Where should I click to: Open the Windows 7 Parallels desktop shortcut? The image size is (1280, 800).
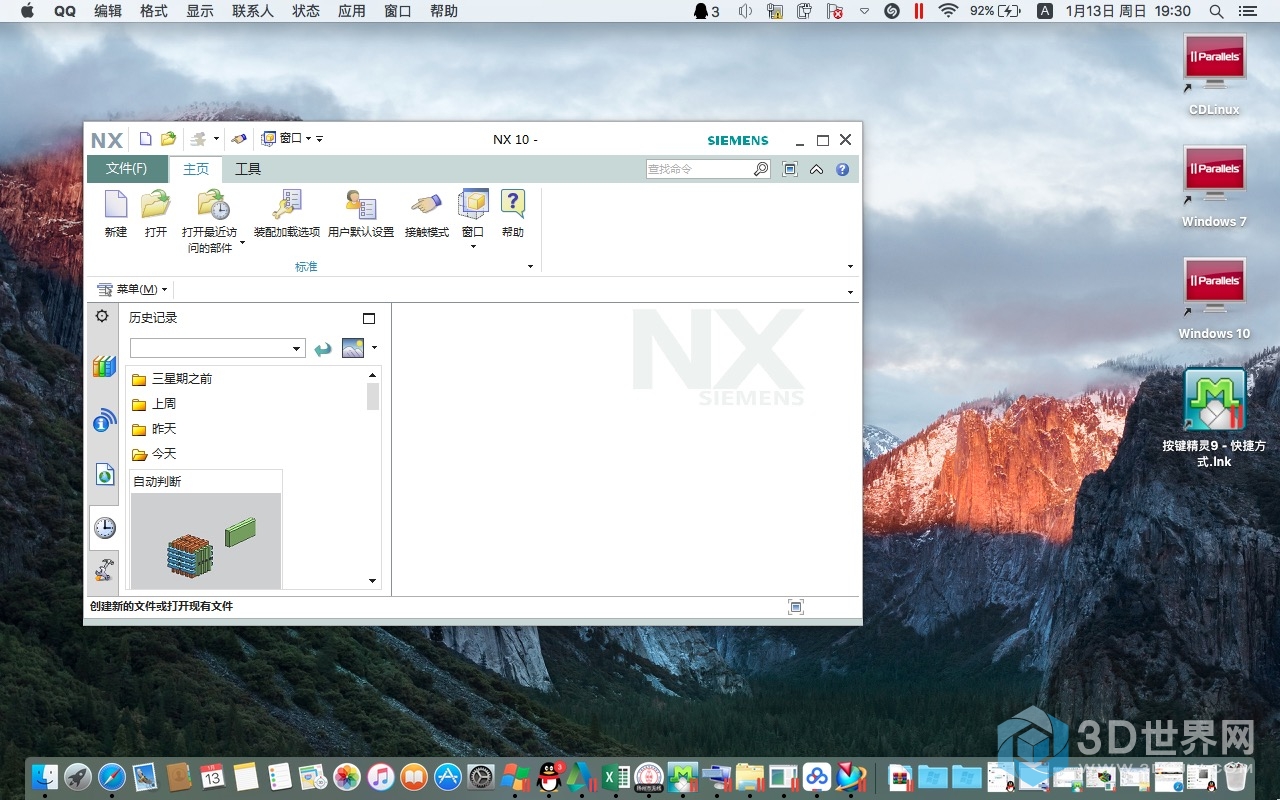(x=1214, y=187)
